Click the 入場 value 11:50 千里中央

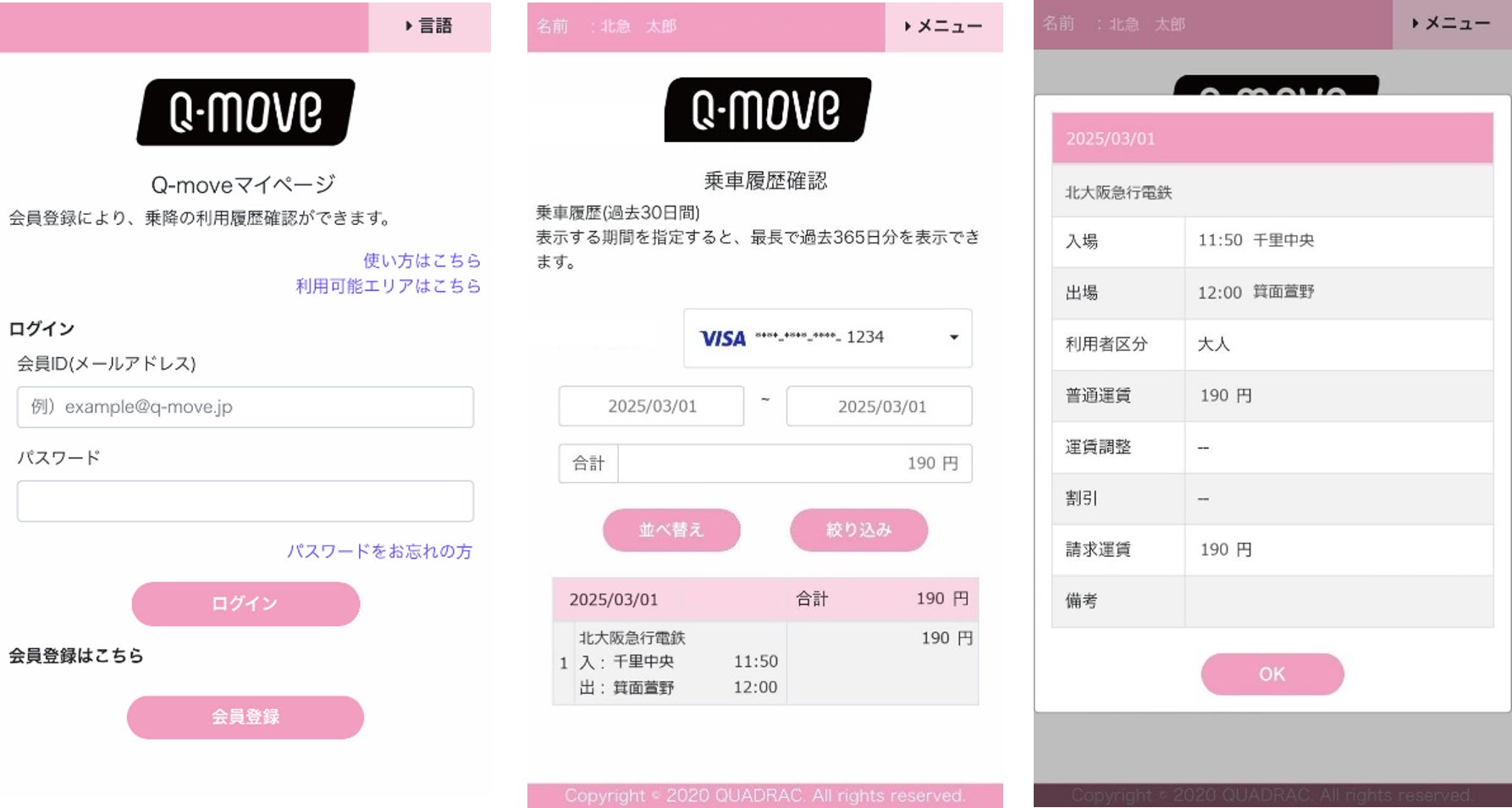point(1256,240)
